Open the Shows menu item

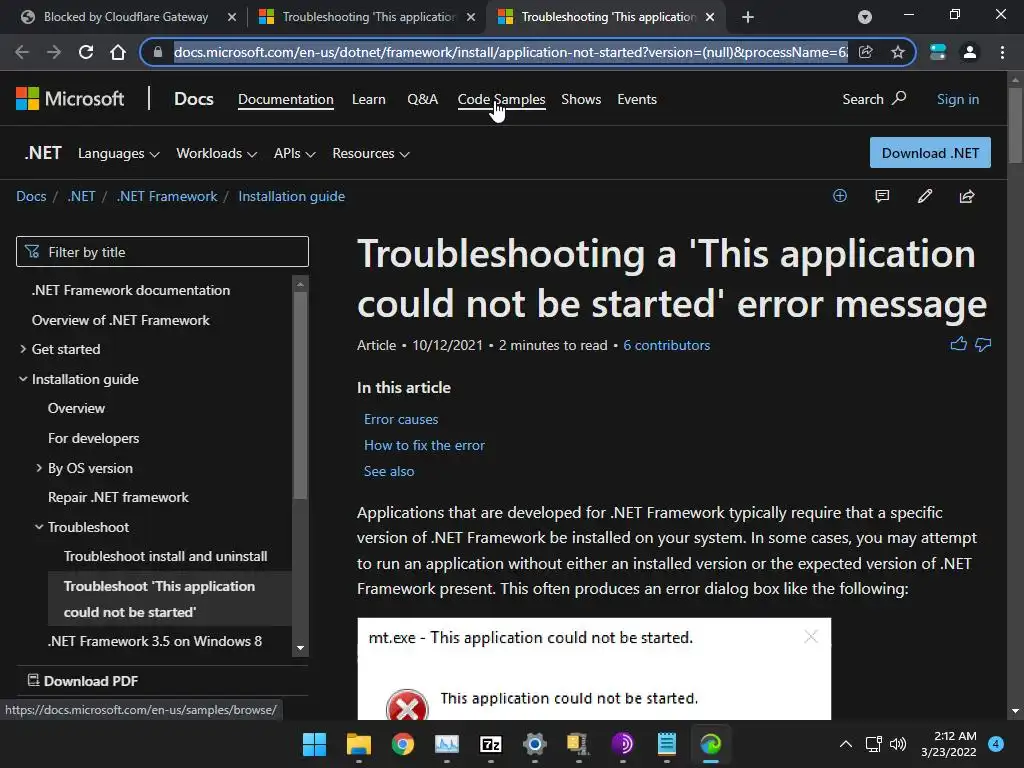tap(581, 99)
